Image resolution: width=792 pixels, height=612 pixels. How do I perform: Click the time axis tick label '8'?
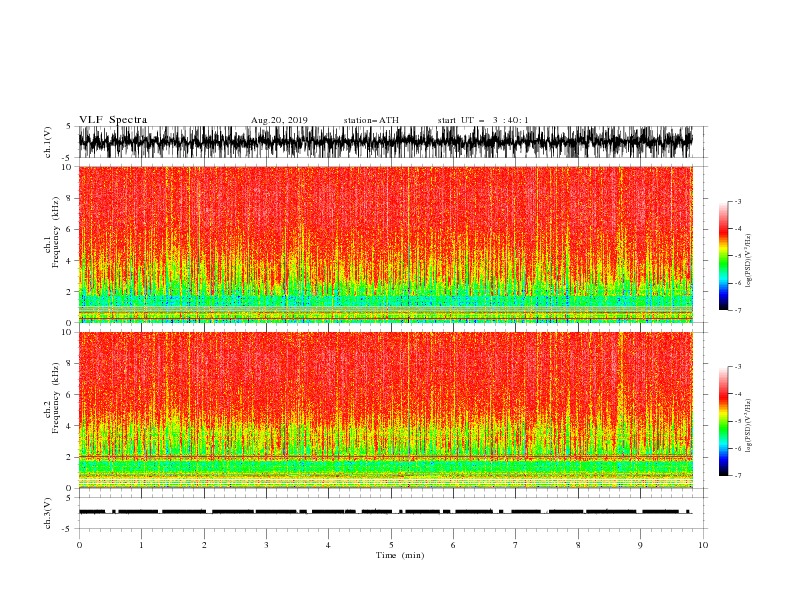pos(578,545)
